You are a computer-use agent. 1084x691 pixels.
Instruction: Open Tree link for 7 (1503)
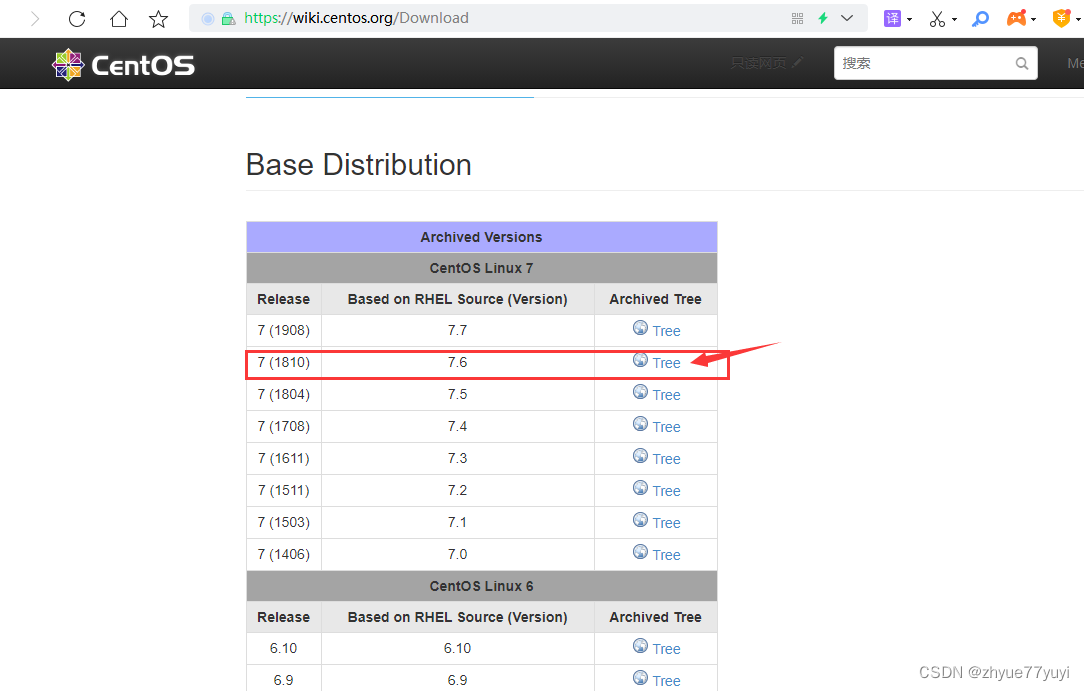coord(666,523)
